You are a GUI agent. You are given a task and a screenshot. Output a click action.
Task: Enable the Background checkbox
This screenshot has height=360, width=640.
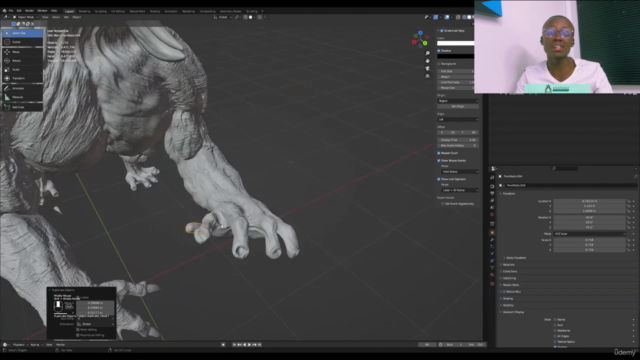tap(439, 64)
